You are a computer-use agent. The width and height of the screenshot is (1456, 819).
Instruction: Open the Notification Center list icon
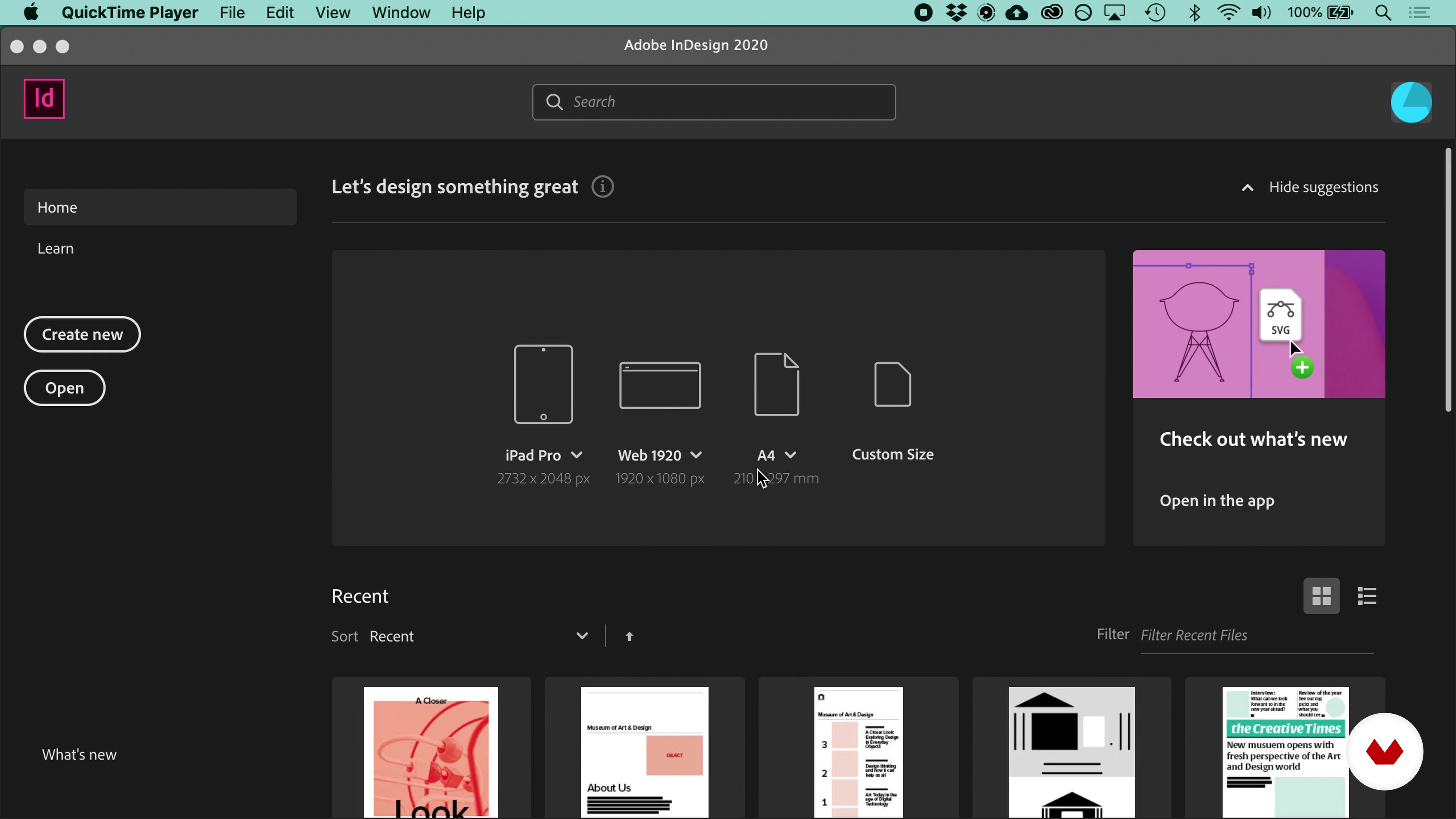(x=1419, y=13)
